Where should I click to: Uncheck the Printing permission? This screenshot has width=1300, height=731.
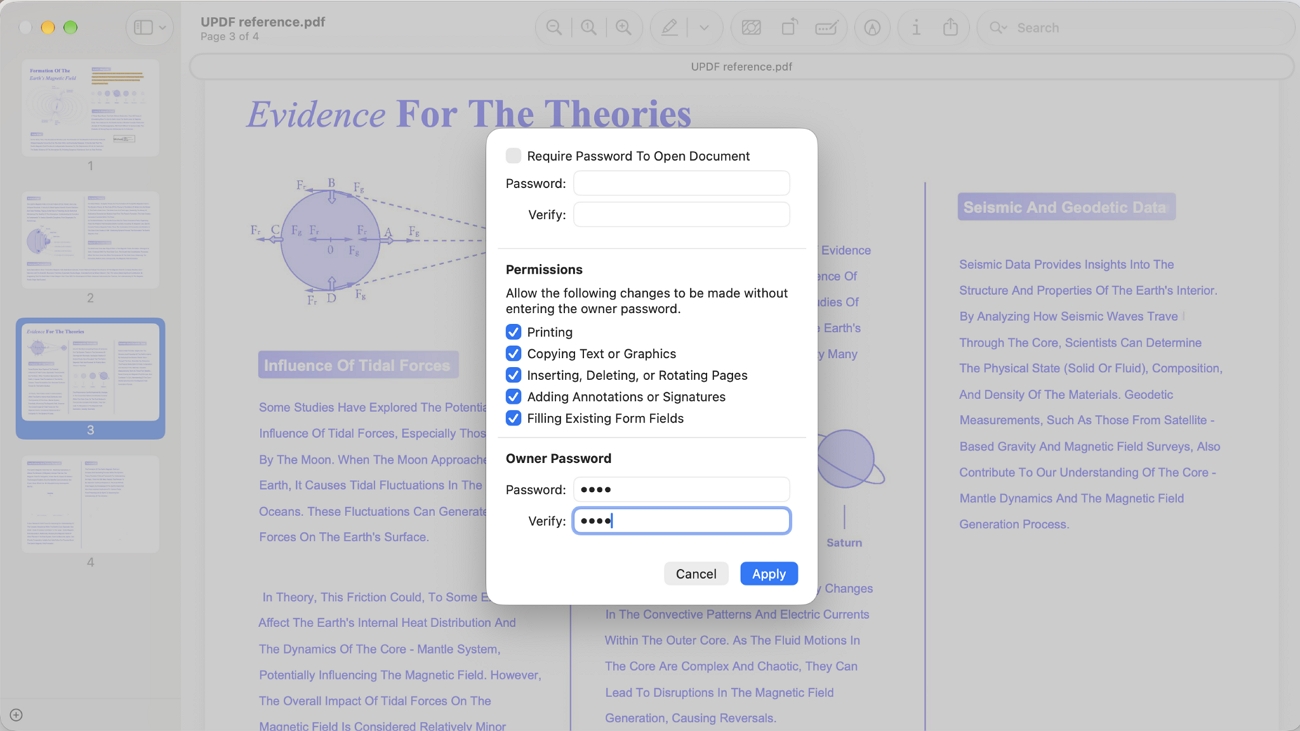point(513,332)
